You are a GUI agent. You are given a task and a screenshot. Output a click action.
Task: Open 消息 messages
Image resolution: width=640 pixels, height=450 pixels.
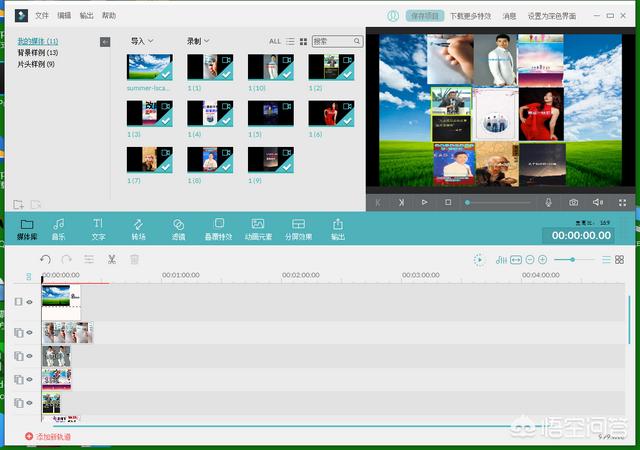509,16
